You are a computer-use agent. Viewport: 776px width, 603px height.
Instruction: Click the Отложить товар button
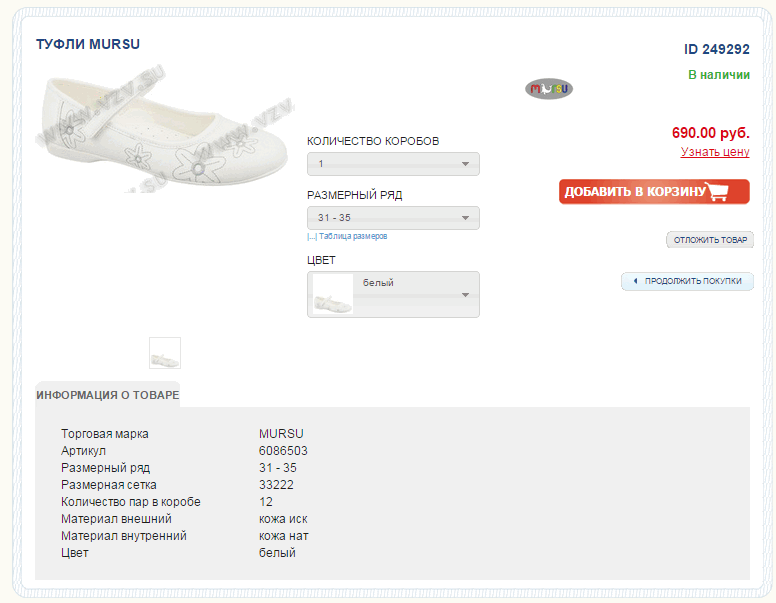pos(710,240)
